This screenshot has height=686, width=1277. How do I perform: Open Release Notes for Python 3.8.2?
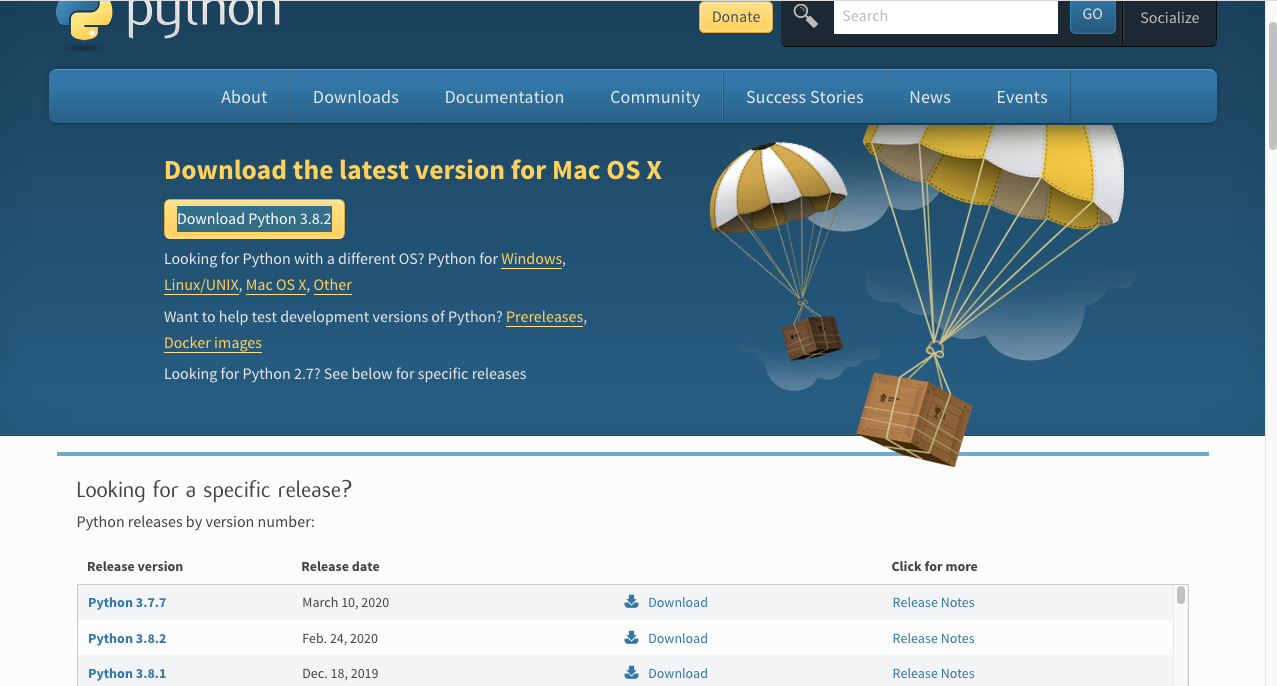click(x=933, y=638)
